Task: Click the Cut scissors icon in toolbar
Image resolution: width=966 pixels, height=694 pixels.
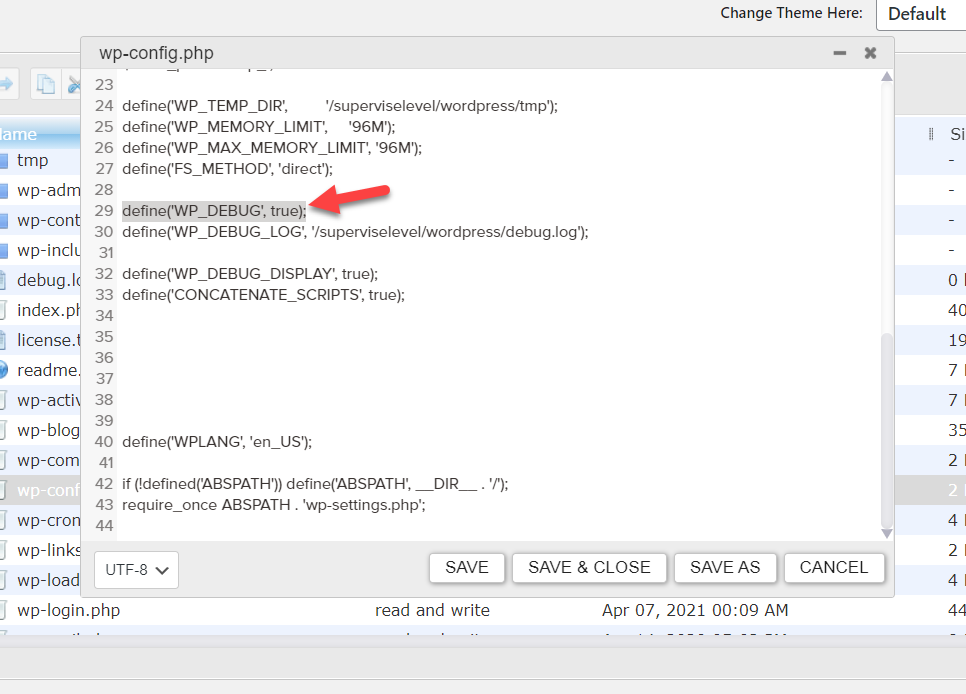Action: [x=73, y=84]
